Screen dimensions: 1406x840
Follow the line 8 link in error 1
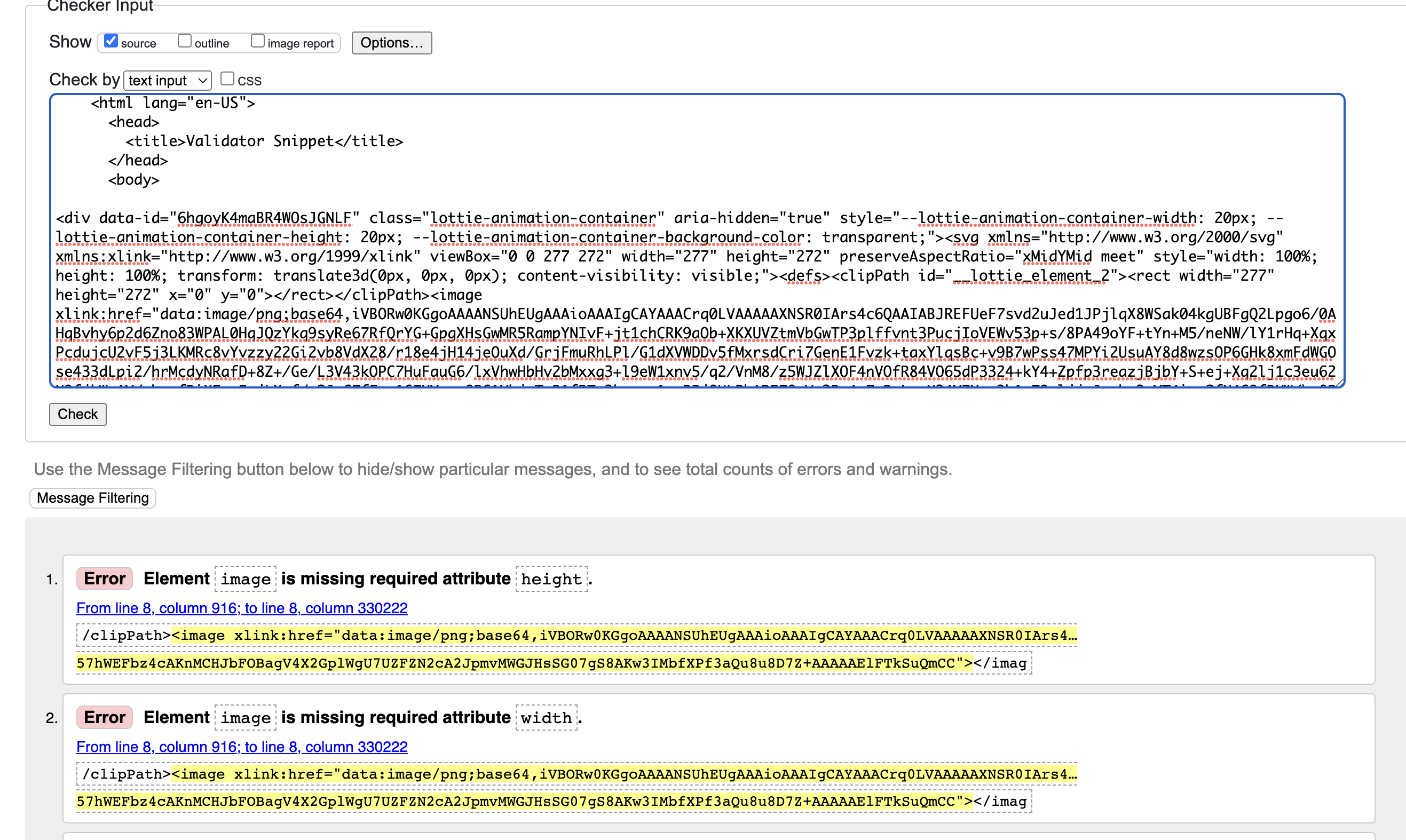[242, 608]
